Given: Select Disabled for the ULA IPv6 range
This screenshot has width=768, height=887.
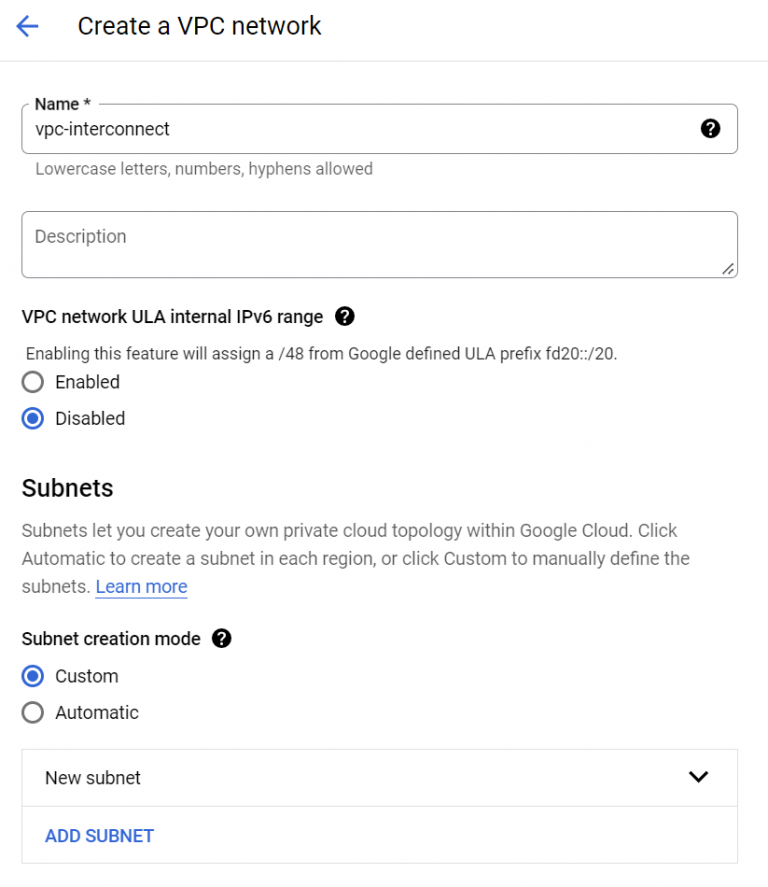Looking at the screenshot, I should [31, 418].
